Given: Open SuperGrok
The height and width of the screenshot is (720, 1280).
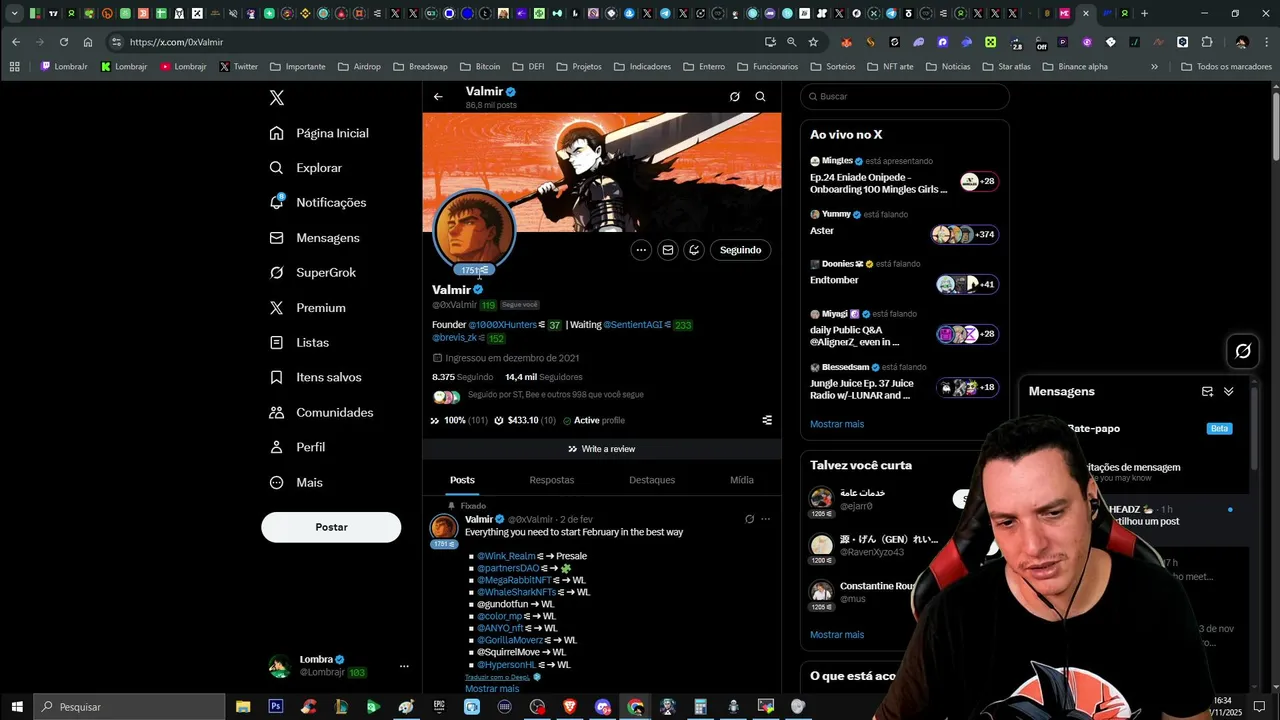Looking at the screenshot, I should pyautogui.click(x=312, y=272).
